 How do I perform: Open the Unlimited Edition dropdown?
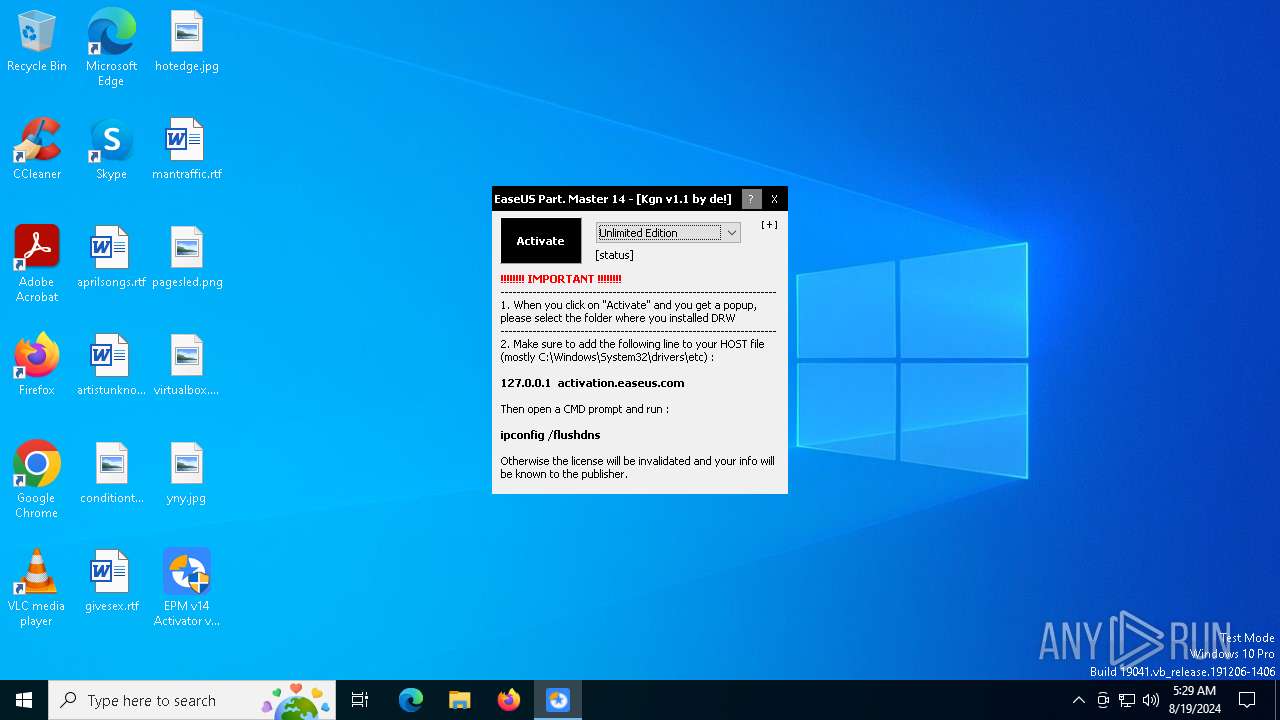668,233
